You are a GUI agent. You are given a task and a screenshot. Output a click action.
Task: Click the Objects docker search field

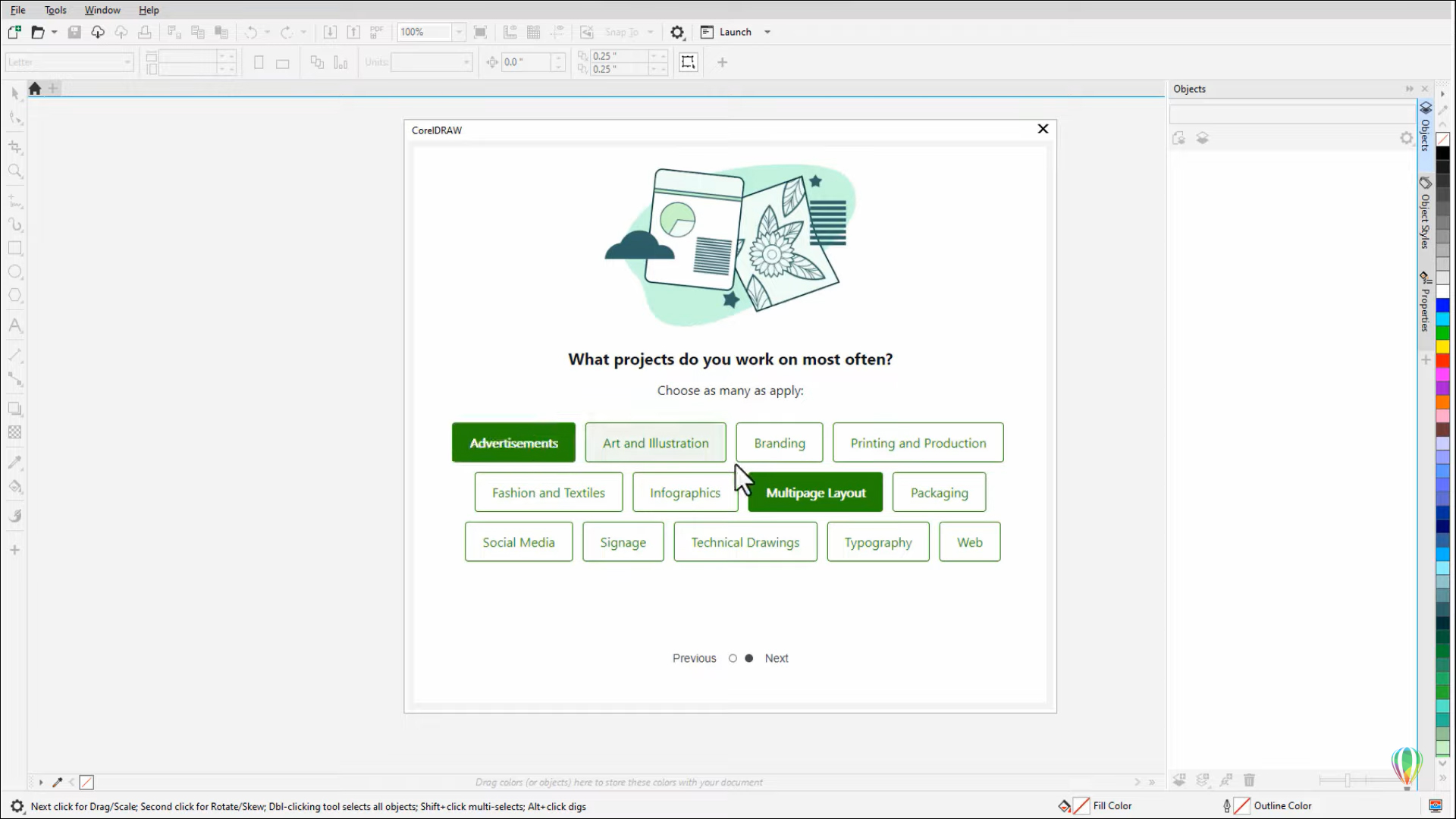coord(1292,114)
